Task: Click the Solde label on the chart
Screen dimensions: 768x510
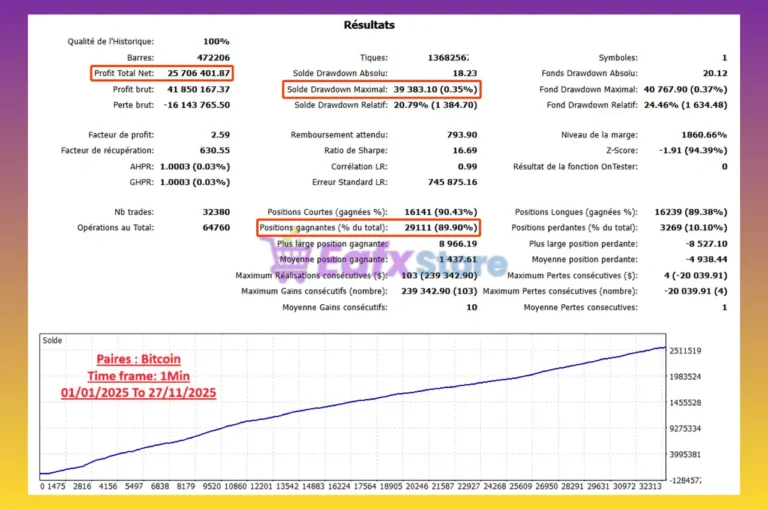Action: coord(53,341)
